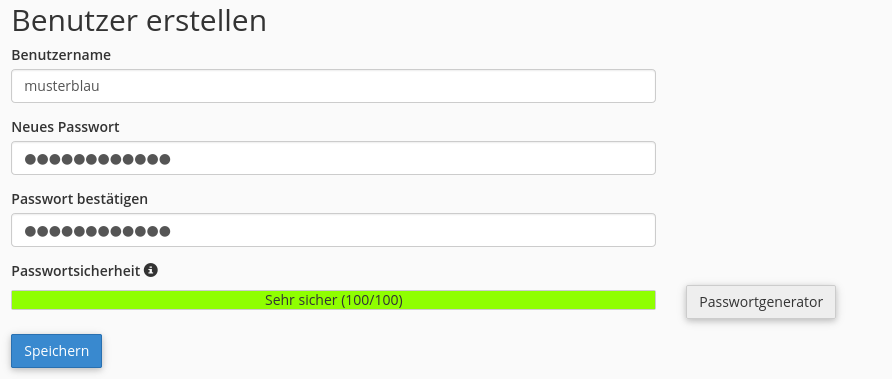Click the Passwort bestätigen label
The height and width of the screenshot is (379, 892).
coord(80,199)
